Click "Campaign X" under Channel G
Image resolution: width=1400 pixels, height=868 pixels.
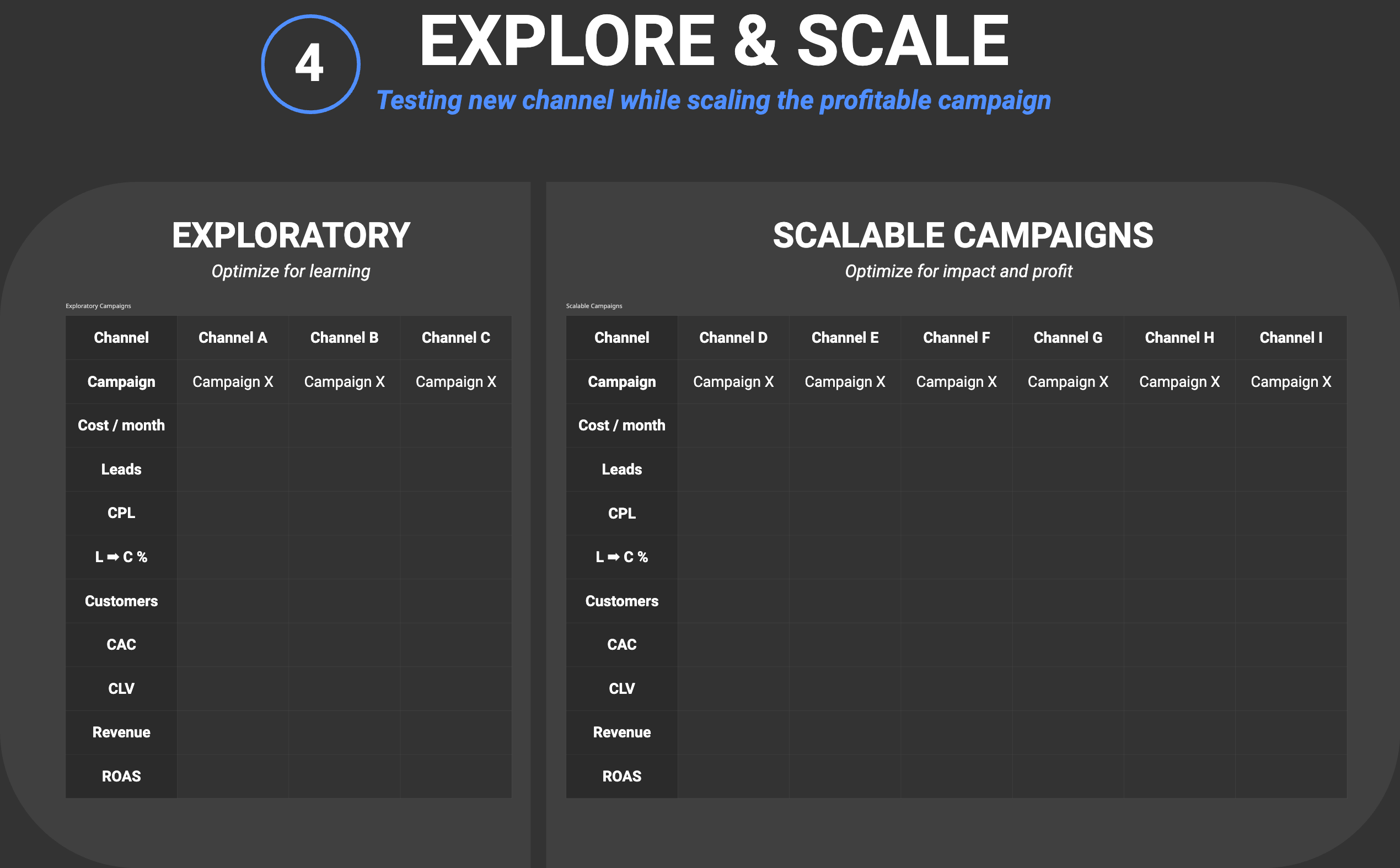coord(1068,382)
